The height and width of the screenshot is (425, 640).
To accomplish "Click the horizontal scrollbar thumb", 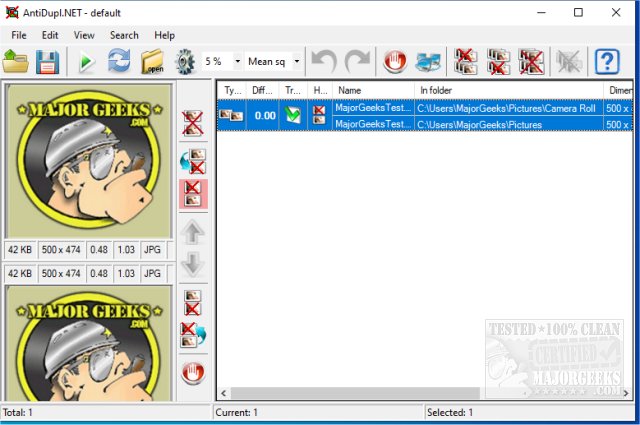I will (355, 393).
